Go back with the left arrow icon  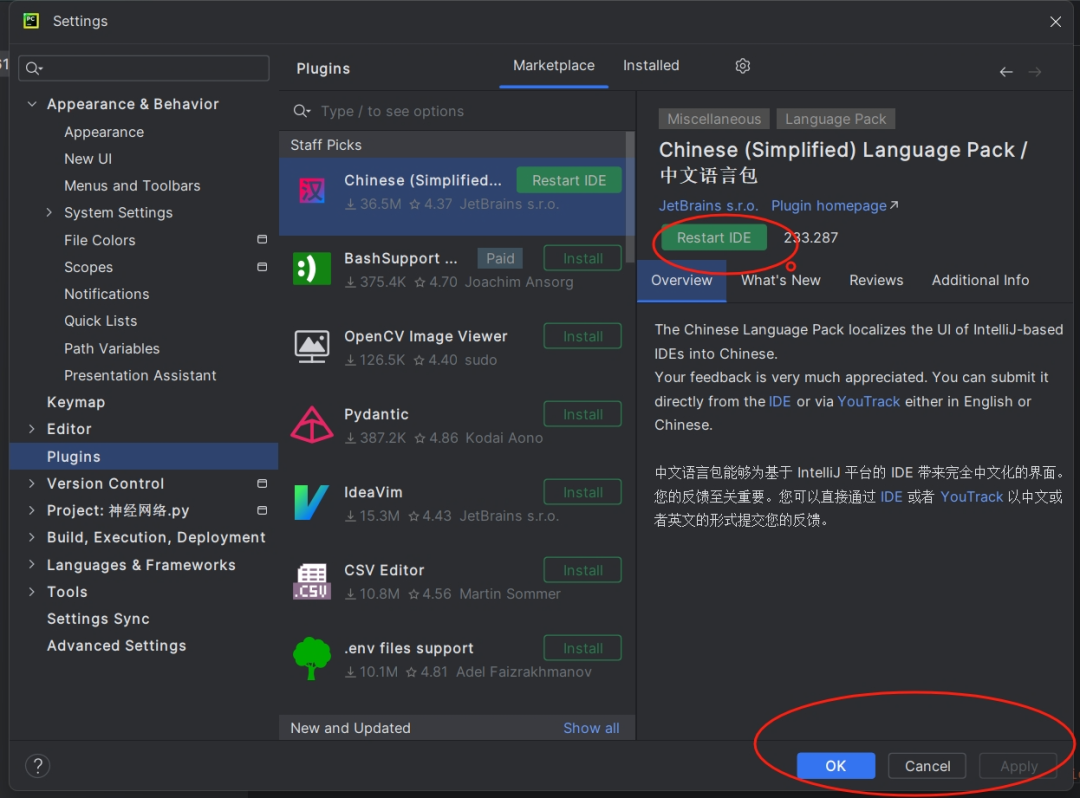click(1006, 72)
